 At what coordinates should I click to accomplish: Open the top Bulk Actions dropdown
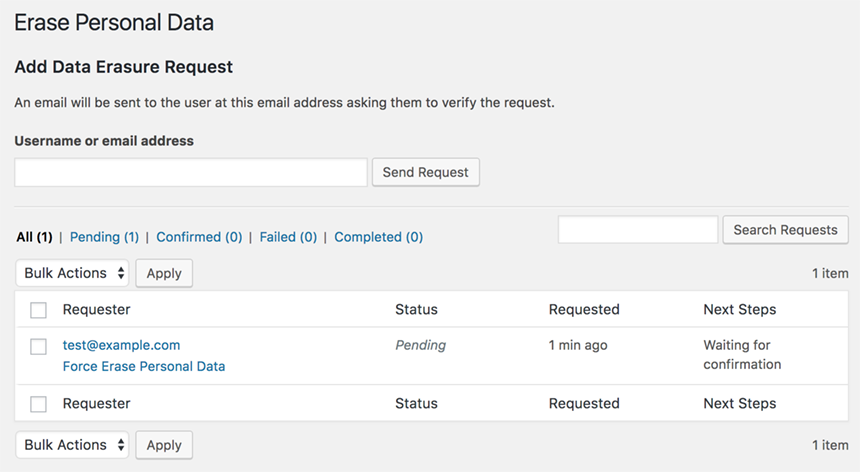click(72, 273)
